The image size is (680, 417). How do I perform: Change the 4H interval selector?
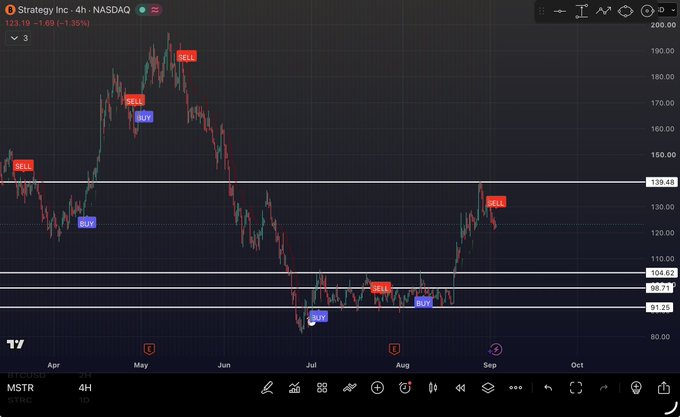point(85,388)
